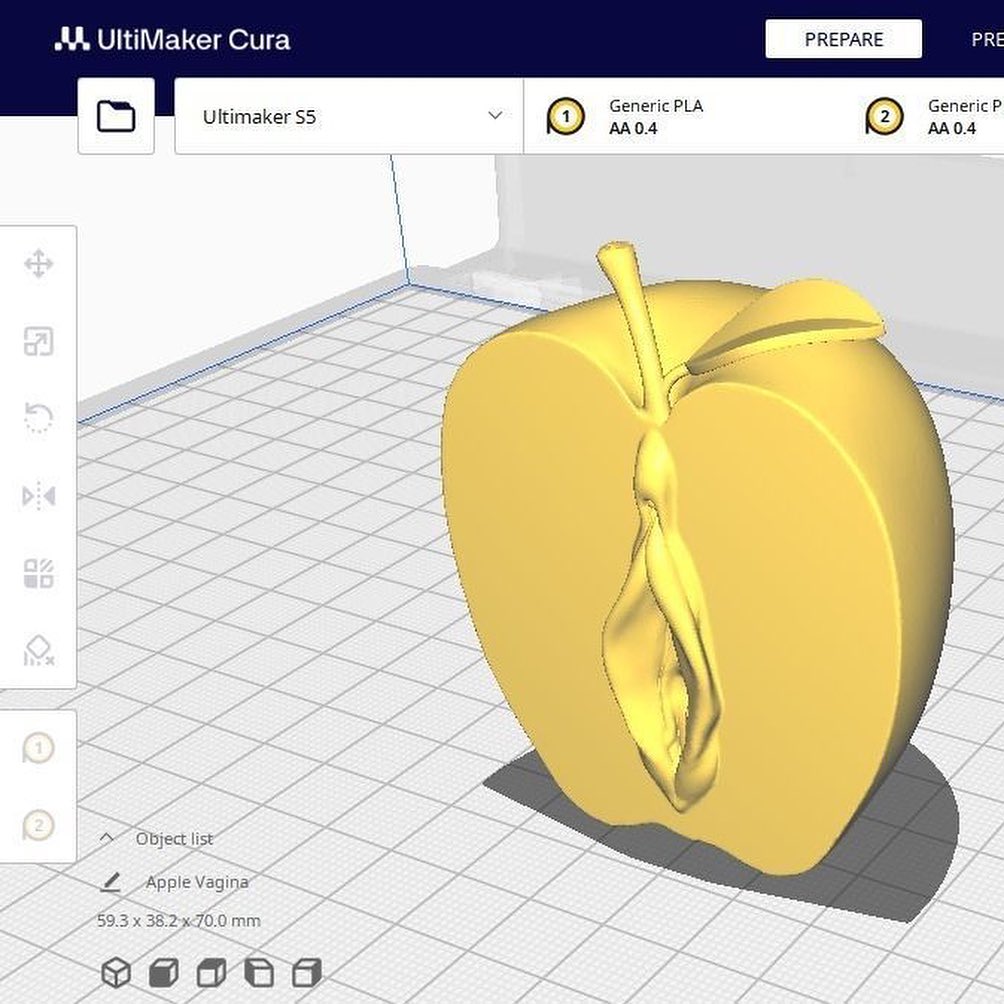Image resolution: width=1004 pixels, height=1004 pixels.
Task: Open Per Model Settings tool
Action: click(38, 574)
